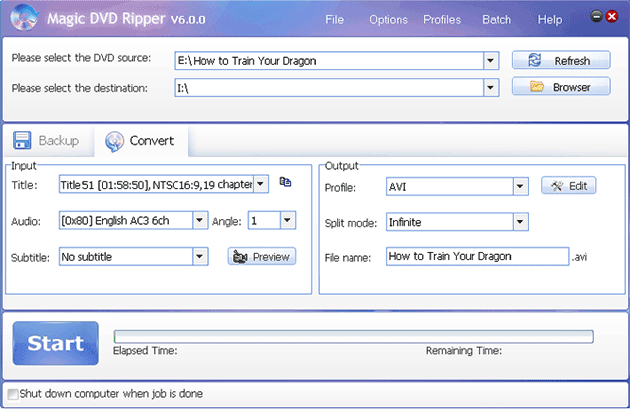
Task: Expand the Angle dropdown
Action: tap(287, 220)
